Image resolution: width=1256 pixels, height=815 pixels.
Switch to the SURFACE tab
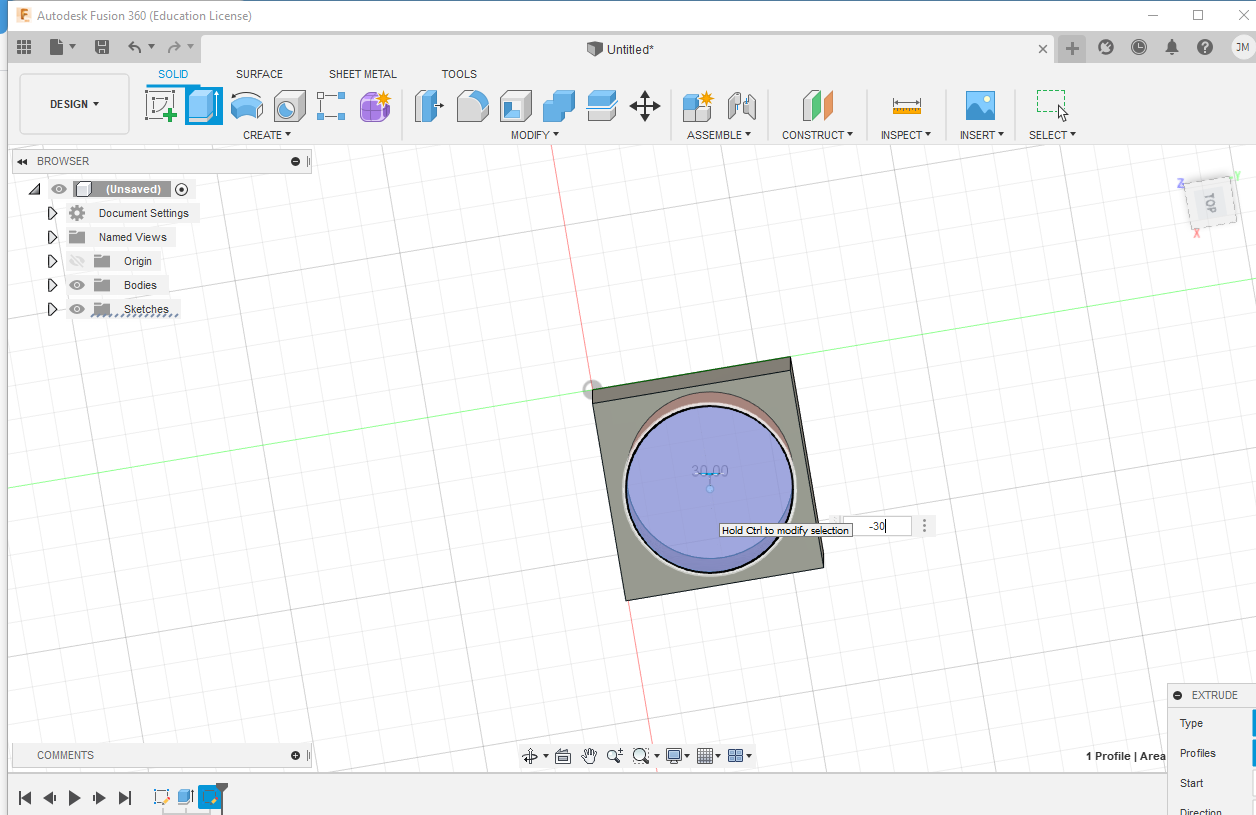pos(259,74)
